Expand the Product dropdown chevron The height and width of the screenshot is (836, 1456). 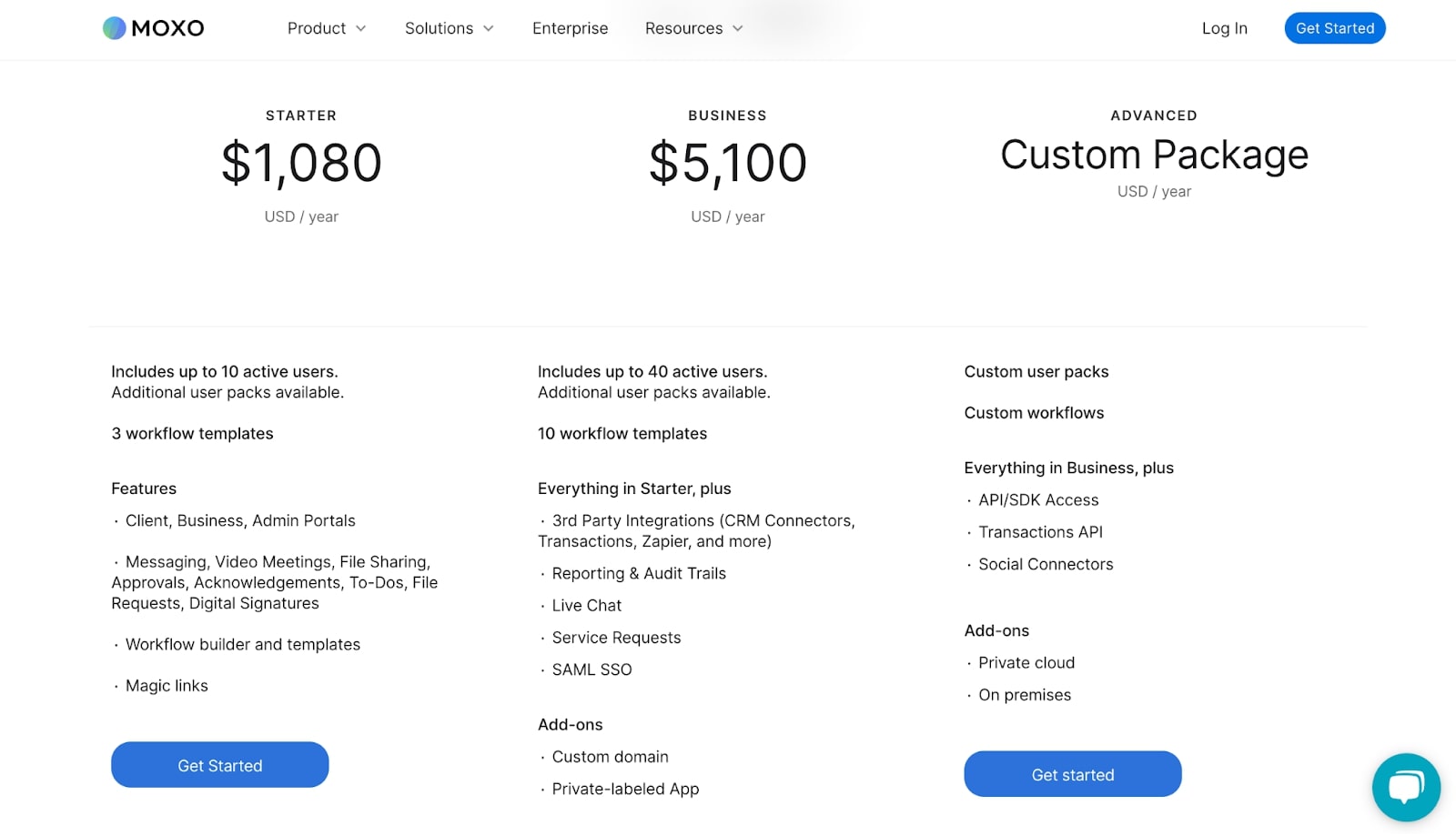point(361,28)
